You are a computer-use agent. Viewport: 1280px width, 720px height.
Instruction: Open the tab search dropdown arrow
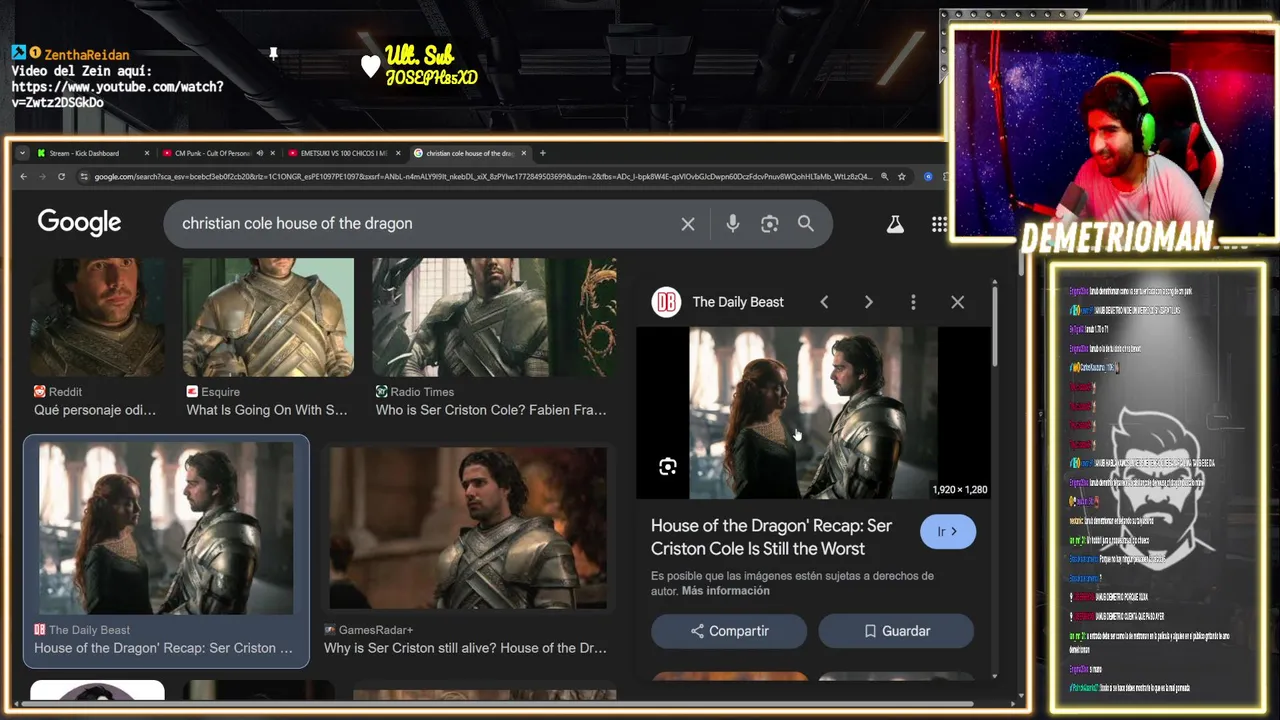pyautogui.click(x=22, y=153)
